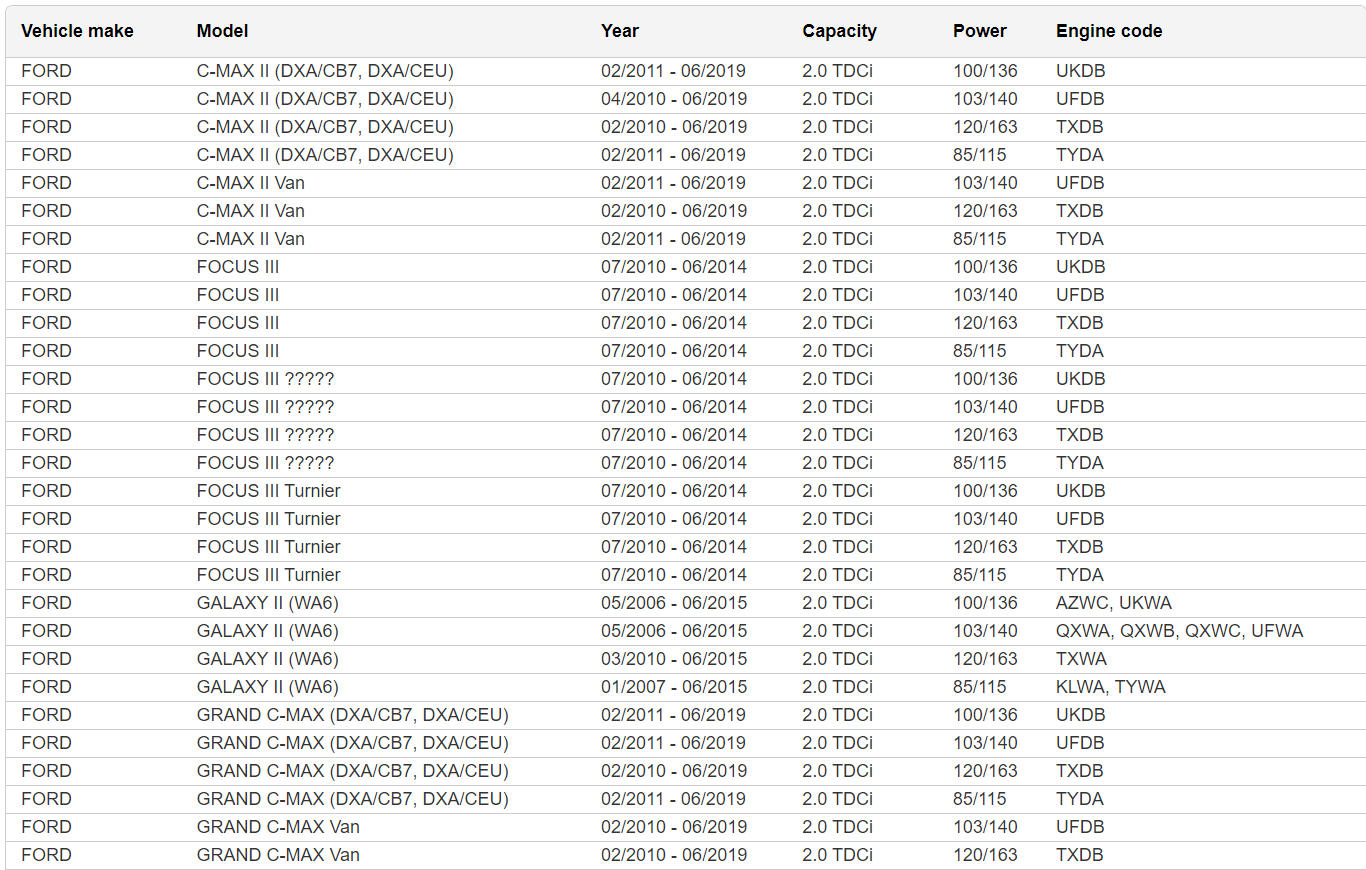Click the Model column header

(222, 31)
